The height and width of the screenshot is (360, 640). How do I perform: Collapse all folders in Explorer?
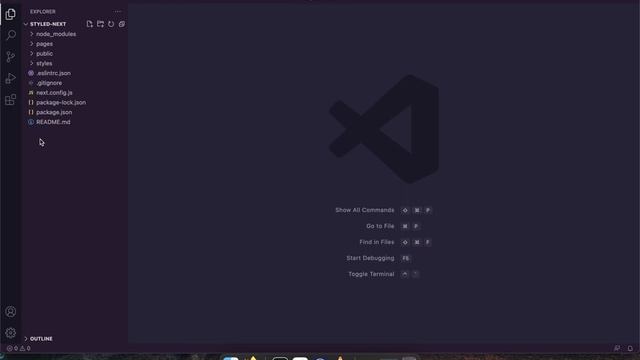coord(122,24)
